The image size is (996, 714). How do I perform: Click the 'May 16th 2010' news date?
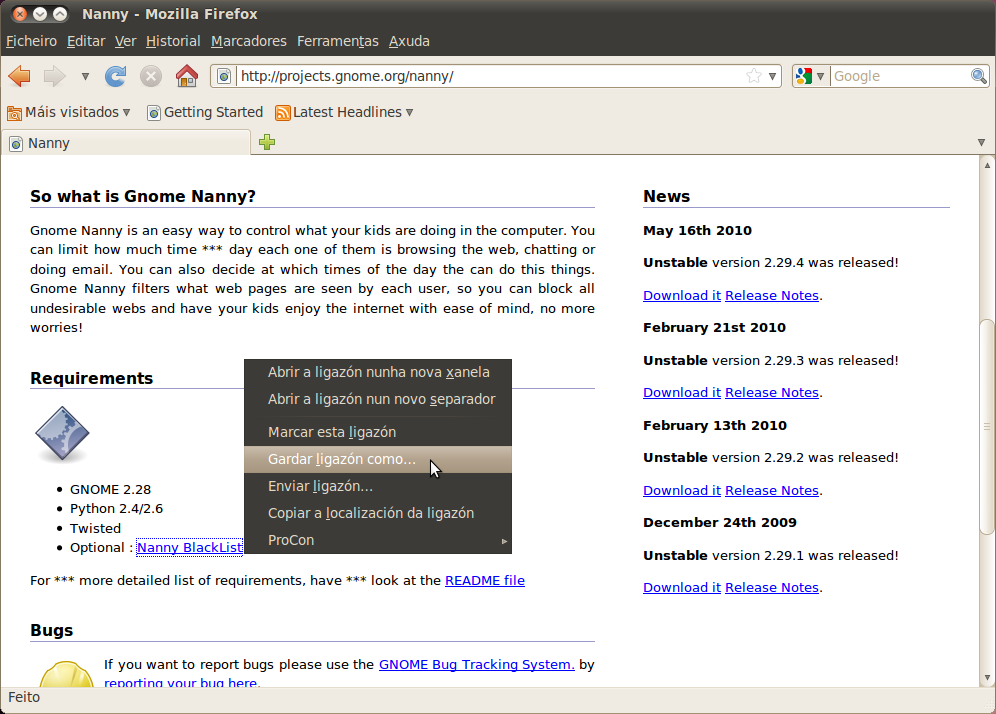(697, 231)
